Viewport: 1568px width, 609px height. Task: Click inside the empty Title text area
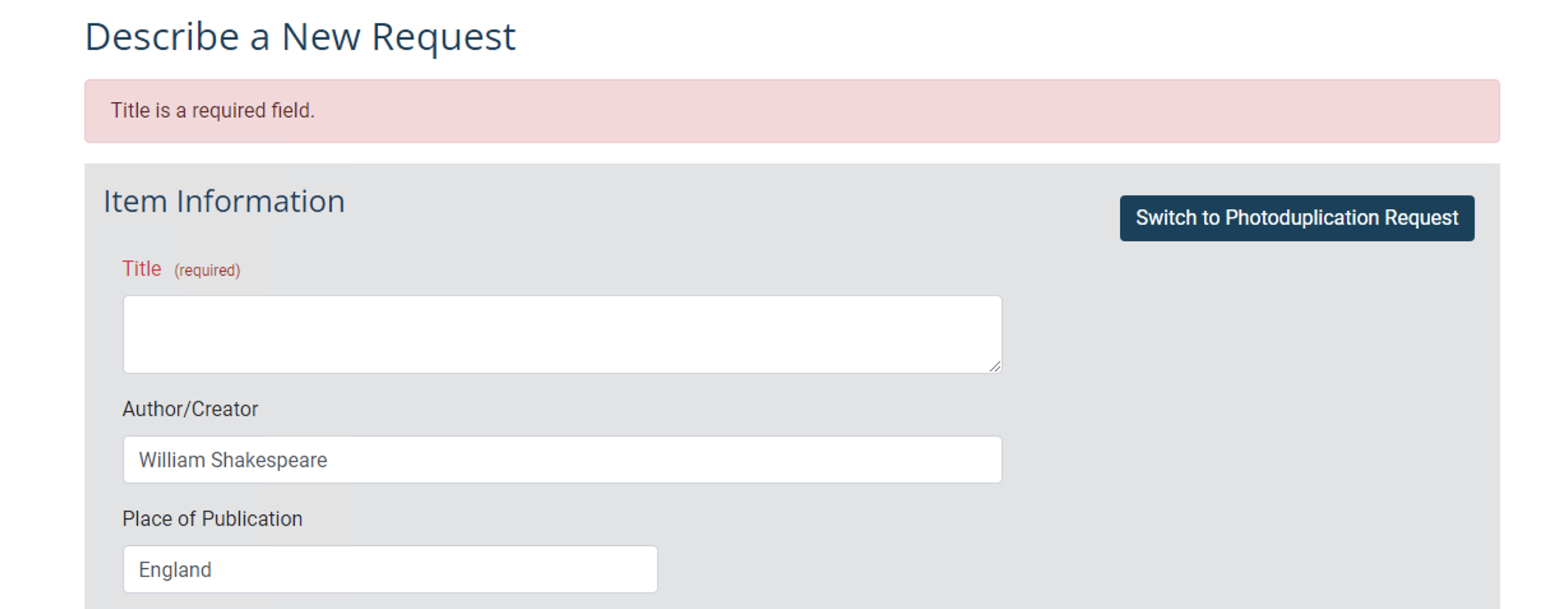pyautogui.click(x=561, y=334)
